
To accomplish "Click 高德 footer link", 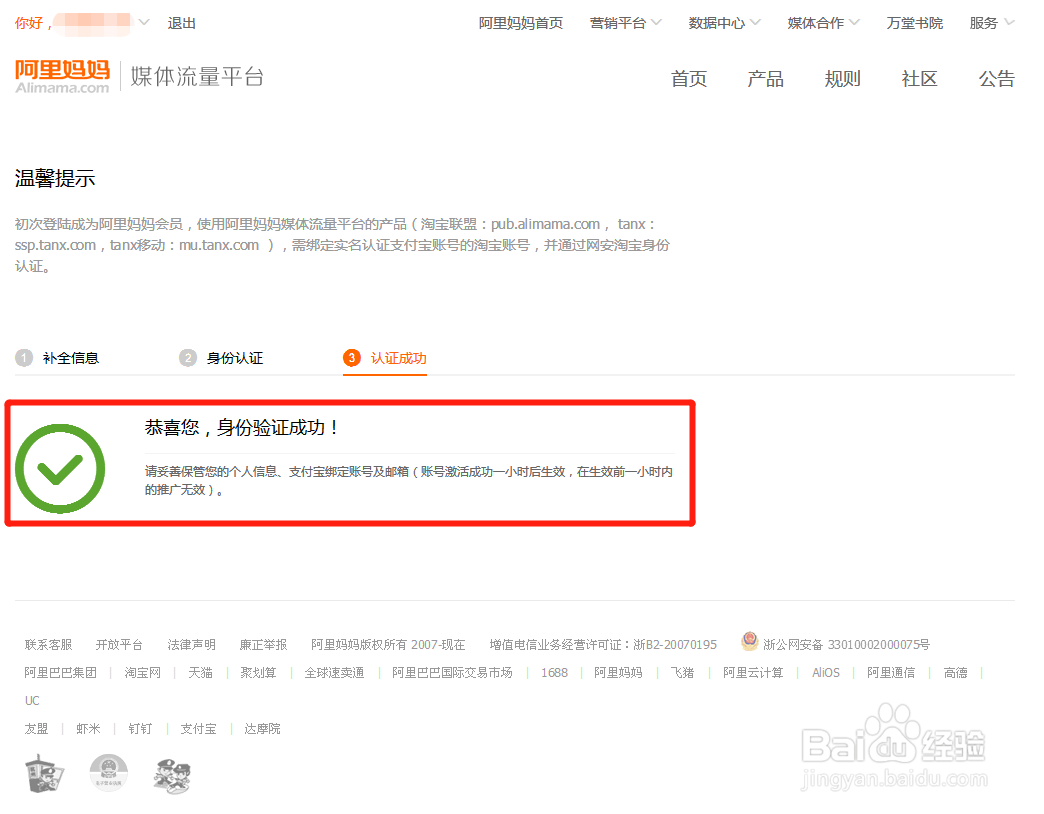I will 955,672.
